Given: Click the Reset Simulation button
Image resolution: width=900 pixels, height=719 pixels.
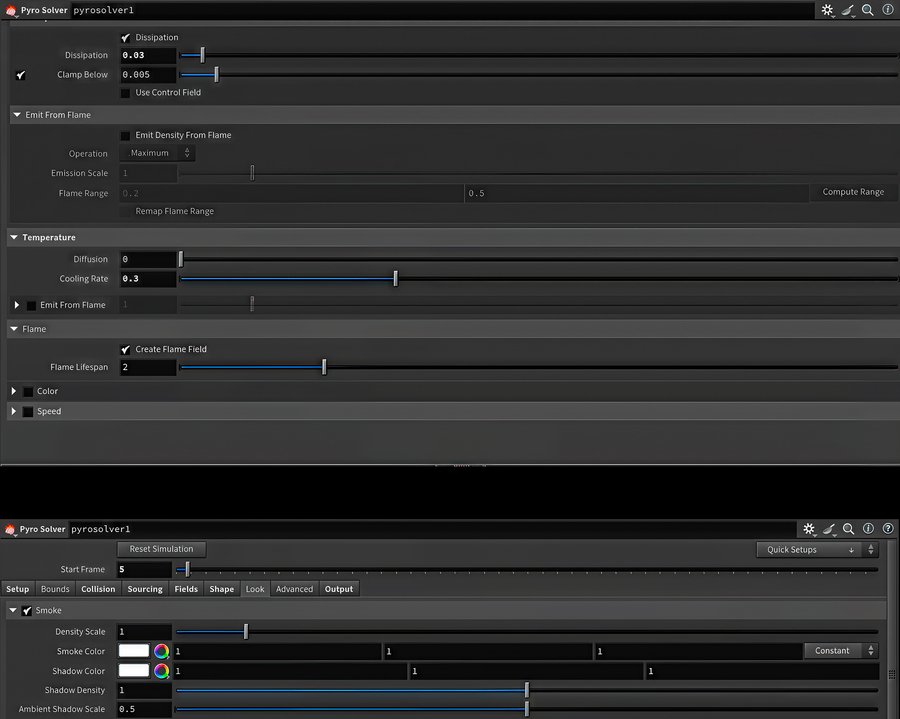Looking at the screenshot, I should click(x=161, y=549).
